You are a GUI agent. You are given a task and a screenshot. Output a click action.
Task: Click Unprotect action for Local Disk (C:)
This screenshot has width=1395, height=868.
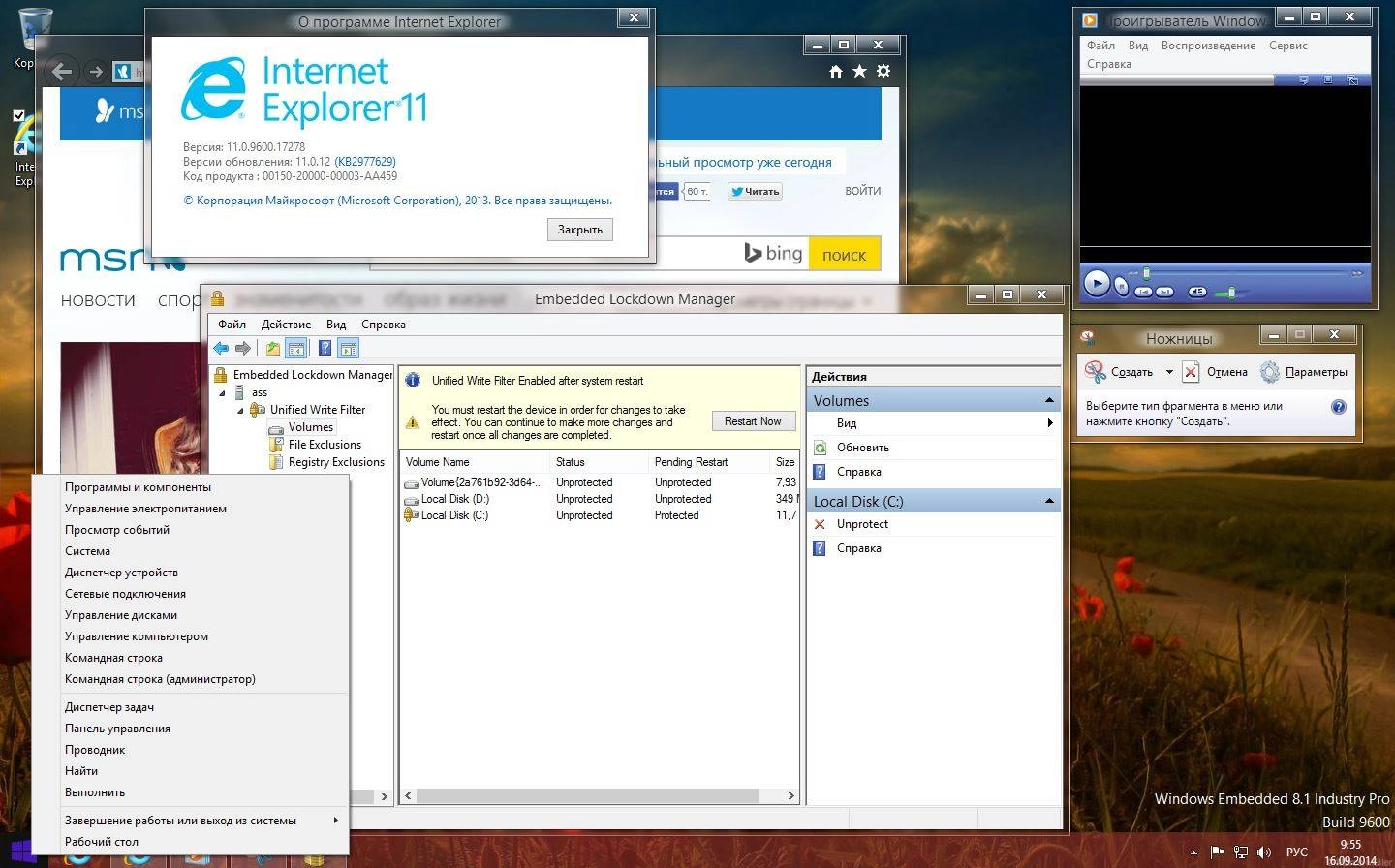pyautogui.click(x=862, y=524)
